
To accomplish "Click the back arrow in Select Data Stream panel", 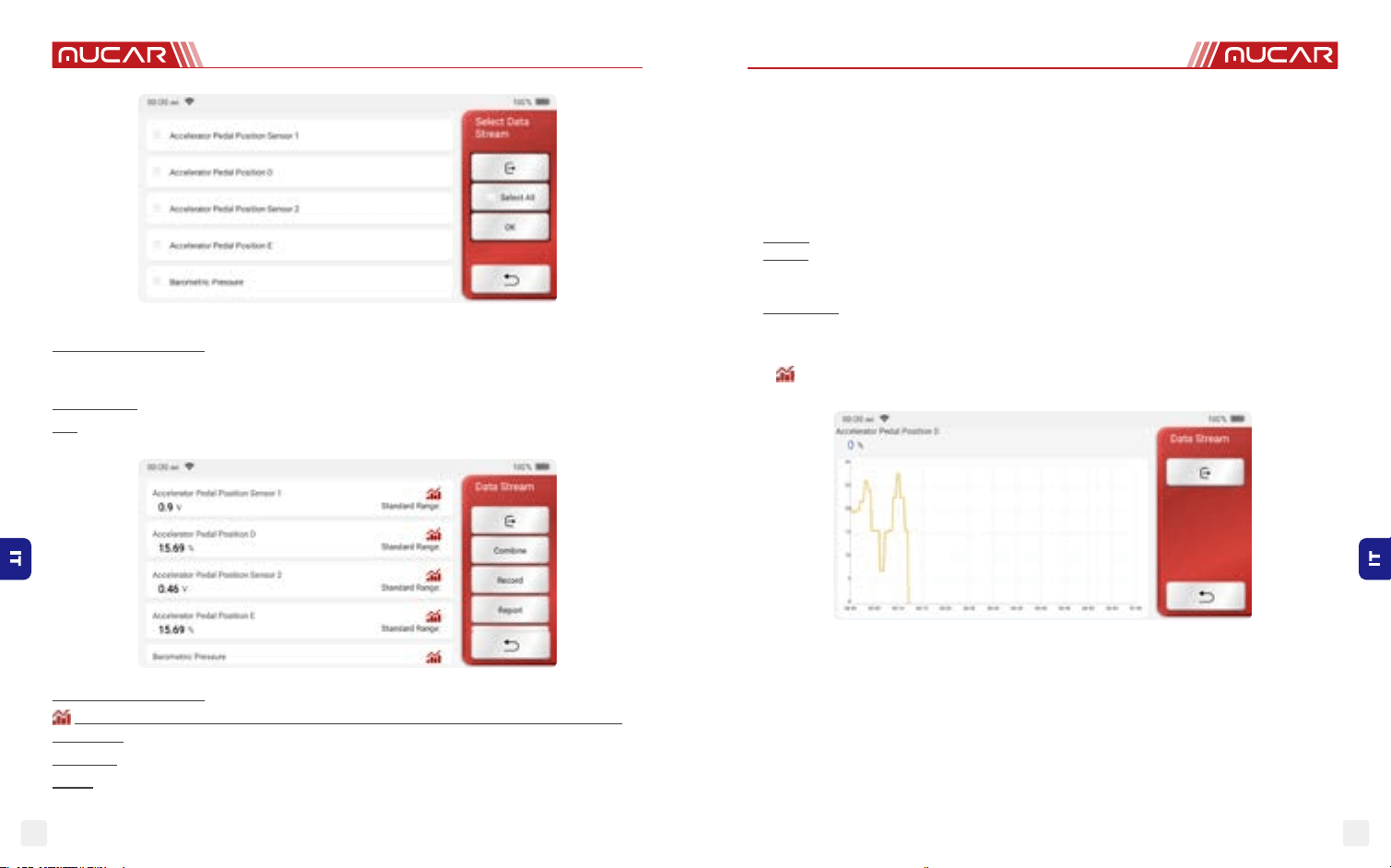I will tap(511, 279).
